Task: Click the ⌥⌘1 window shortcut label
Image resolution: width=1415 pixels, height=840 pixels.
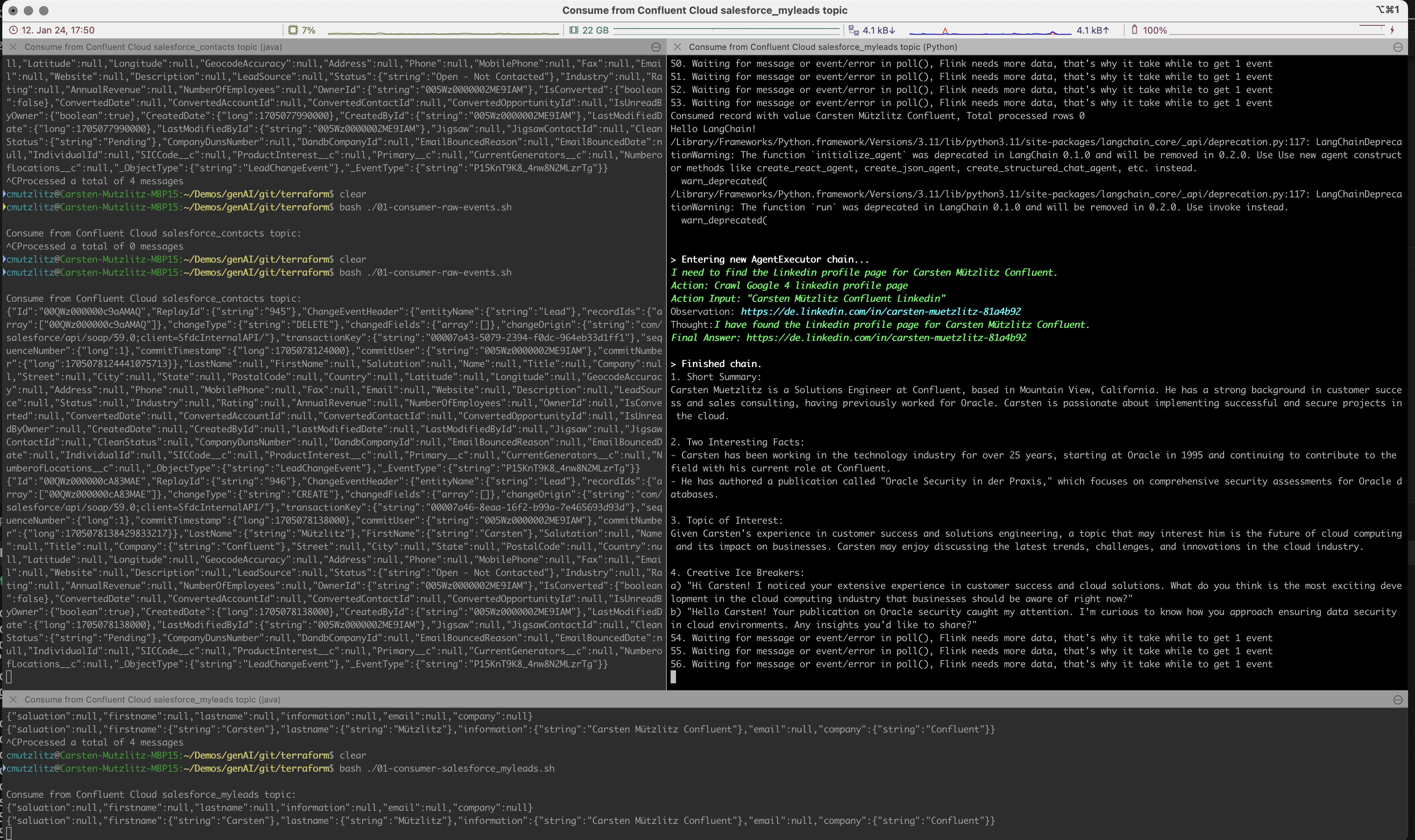Action: pyautogui.click(x=1388, y=10)
